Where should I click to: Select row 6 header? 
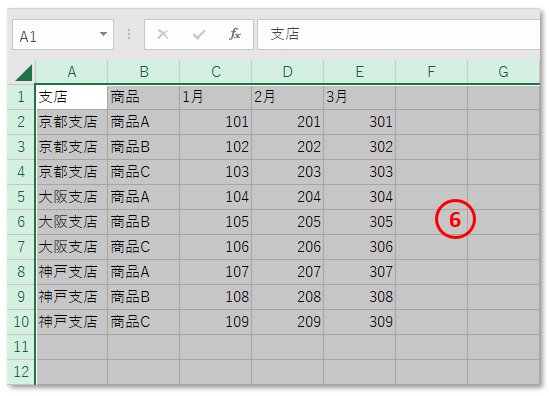[21, 222]
